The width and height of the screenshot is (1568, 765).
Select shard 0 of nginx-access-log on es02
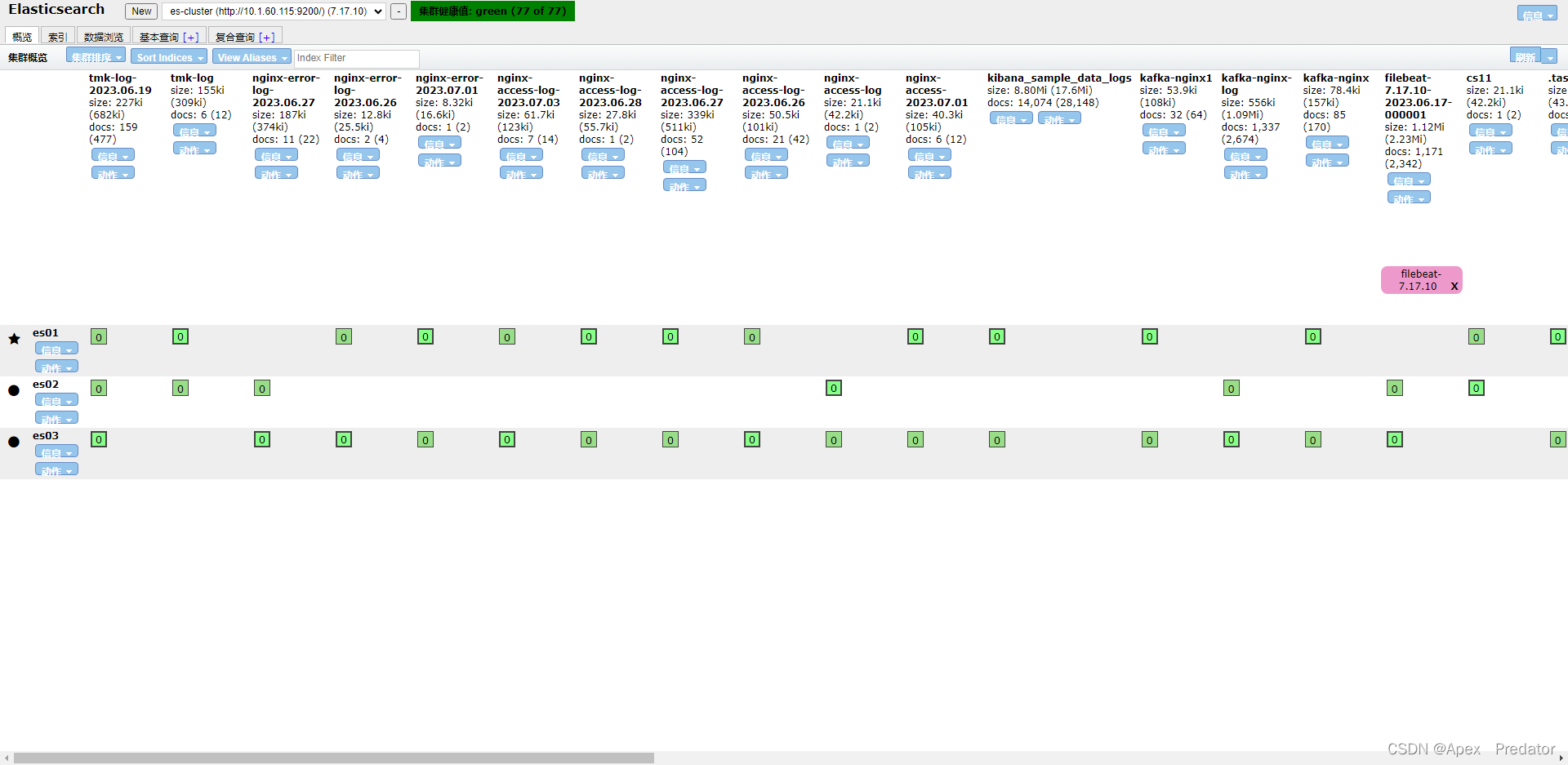tap(834, 388)
